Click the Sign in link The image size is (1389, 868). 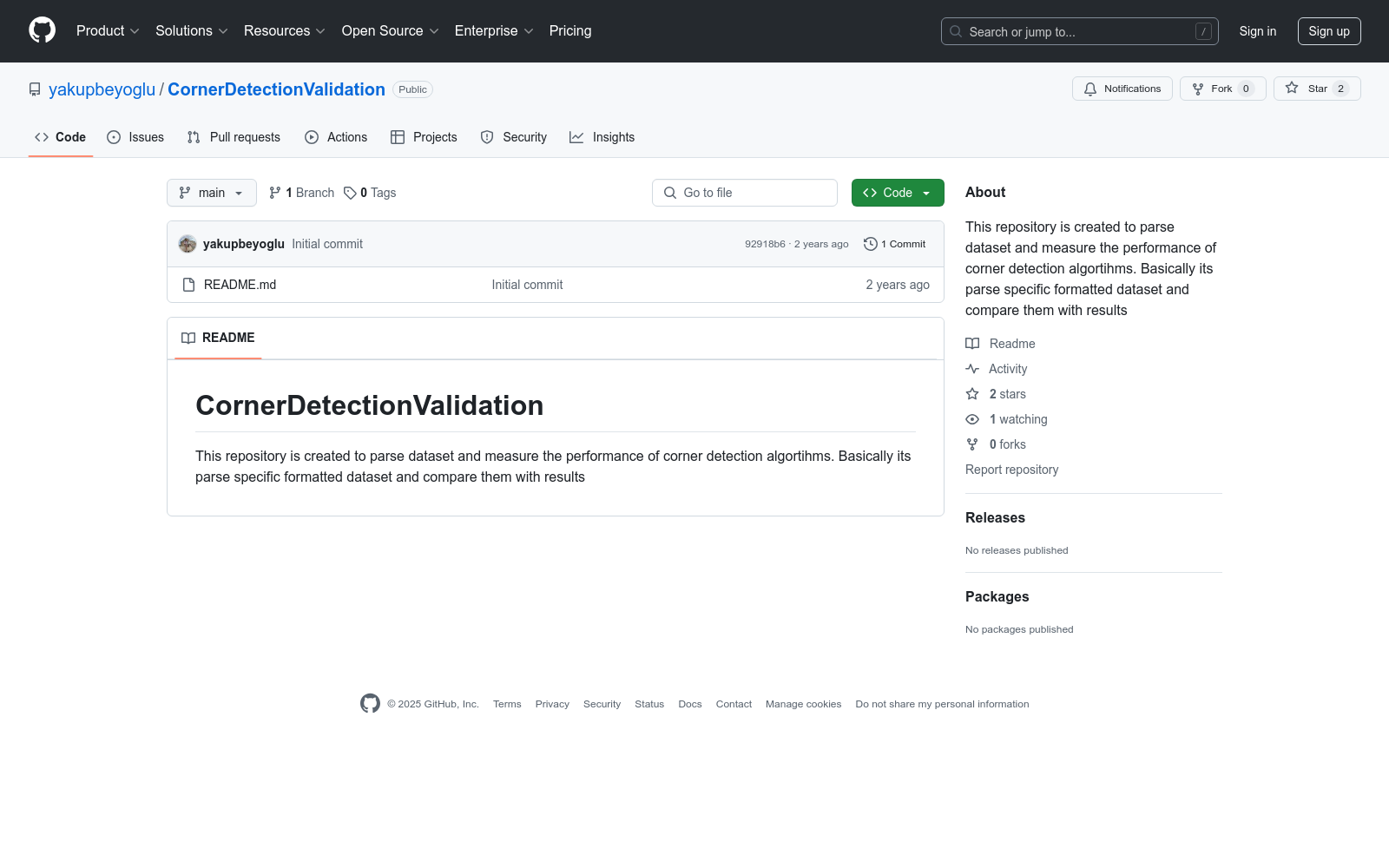pyautogui.click(x=1258, y=31)
